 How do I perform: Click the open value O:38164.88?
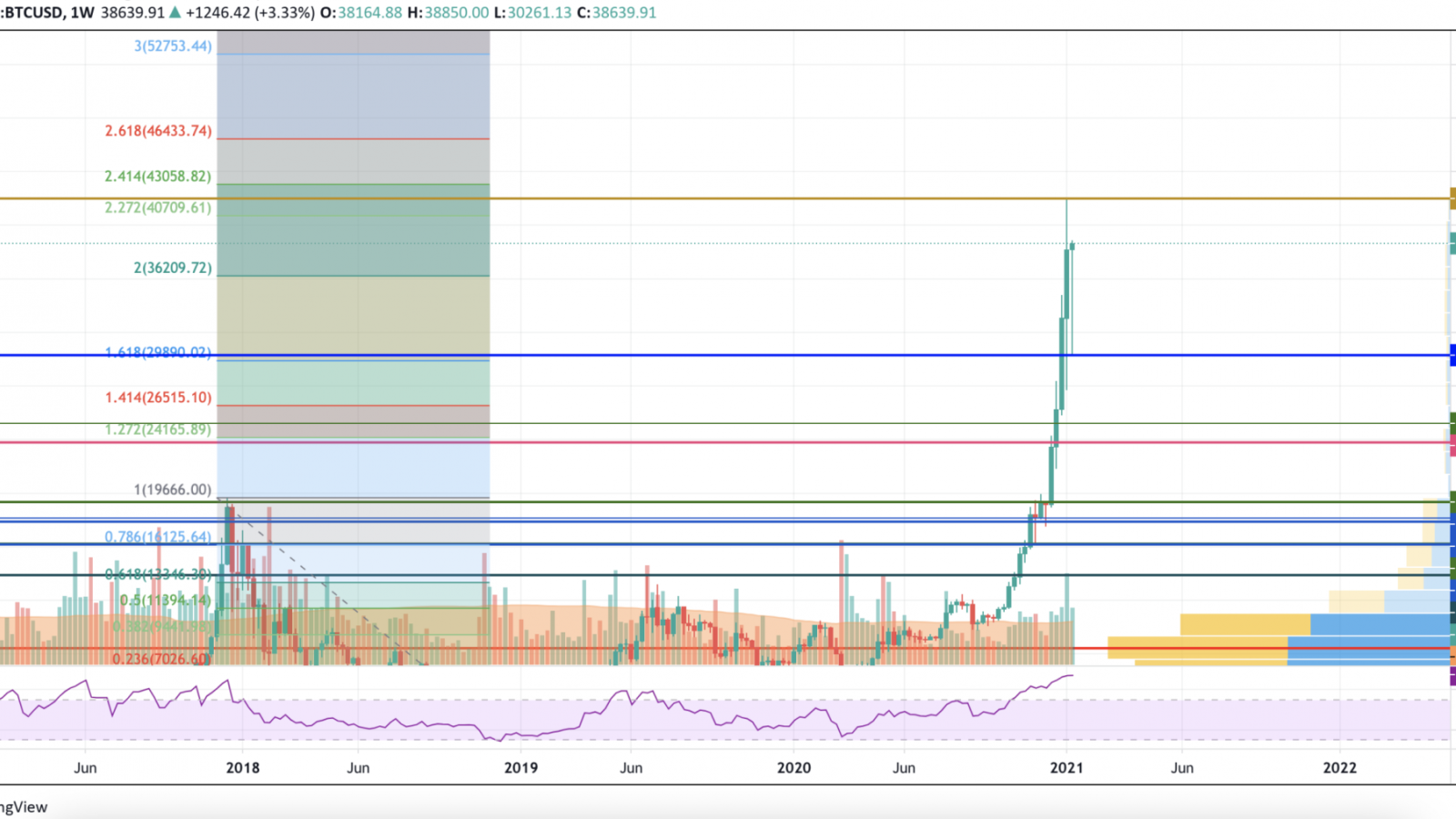point(362,13)
